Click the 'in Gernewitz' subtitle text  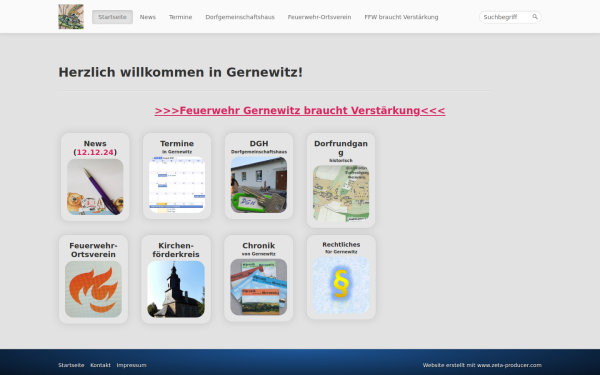click(x=177, y=152)
